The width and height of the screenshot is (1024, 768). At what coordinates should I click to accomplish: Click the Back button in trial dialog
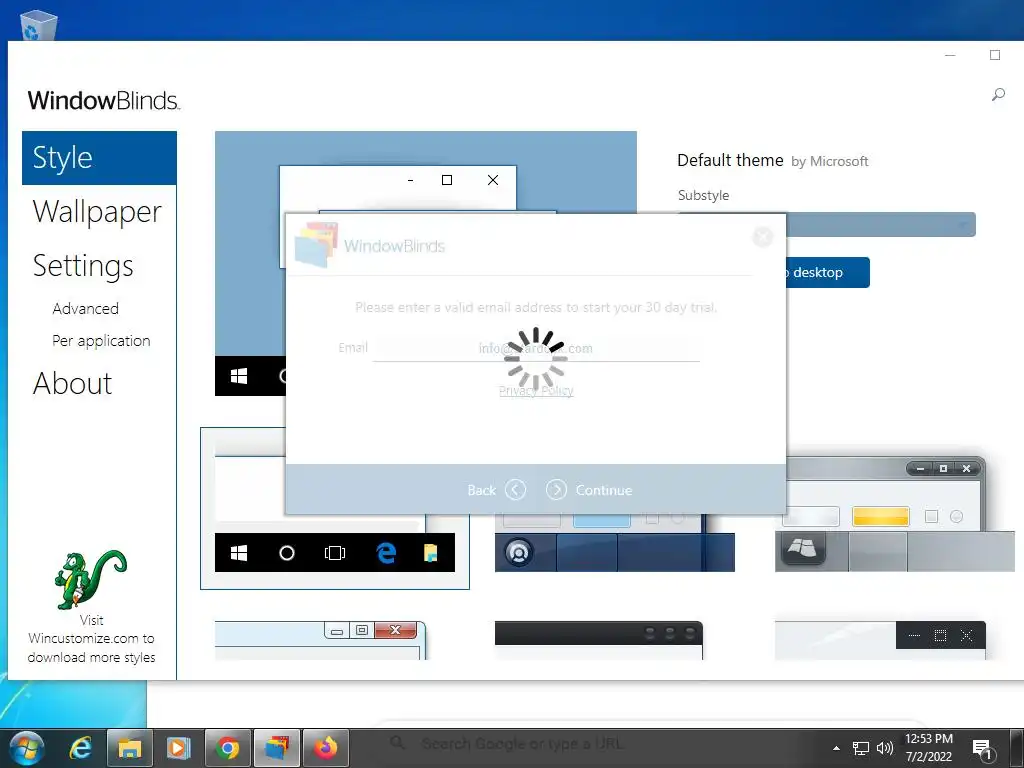point(496,490)
